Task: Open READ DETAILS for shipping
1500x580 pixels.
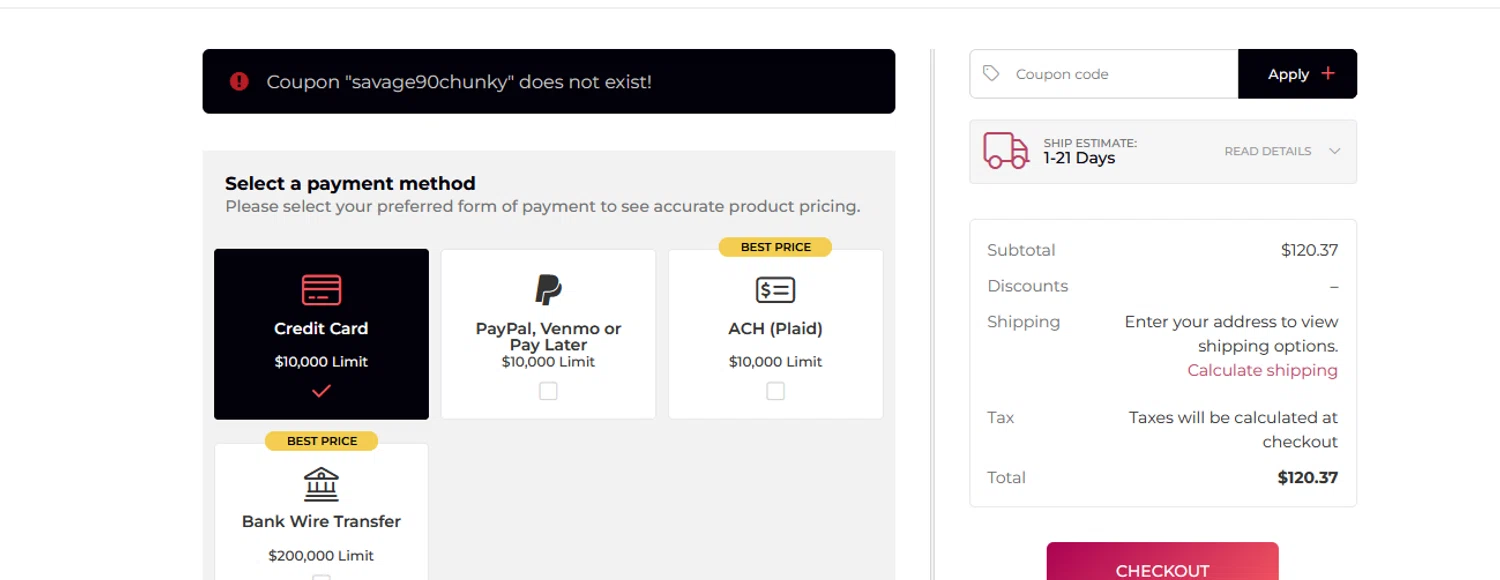Action: 1267,151
